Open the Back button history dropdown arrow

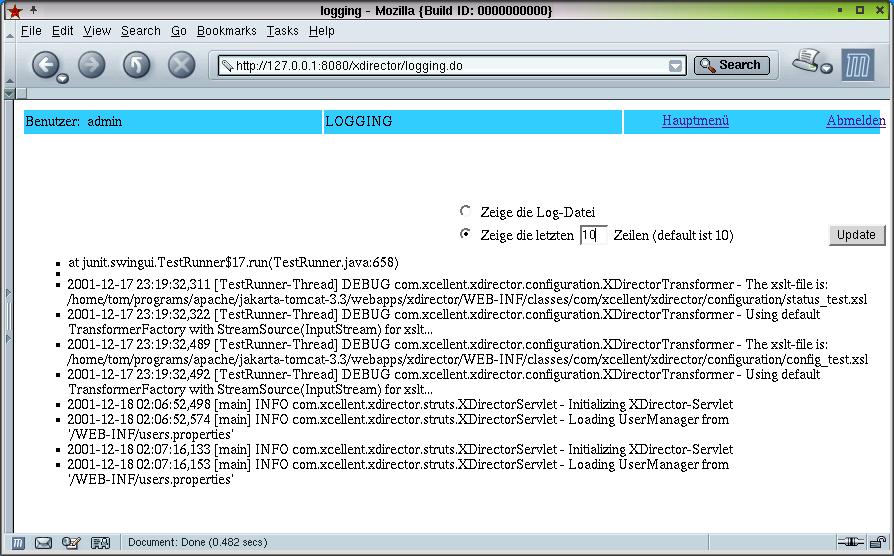pyautogui.click(x=63, y=77)
